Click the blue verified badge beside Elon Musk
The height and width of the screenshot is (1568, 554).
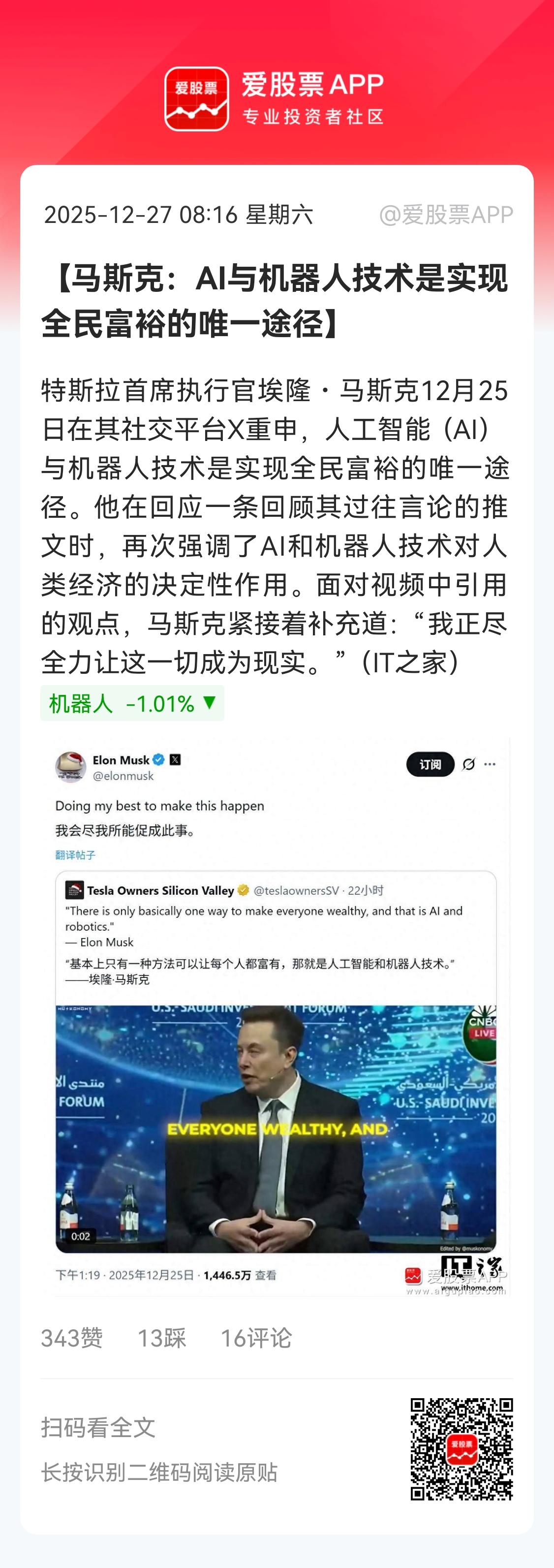pos(159,760)
